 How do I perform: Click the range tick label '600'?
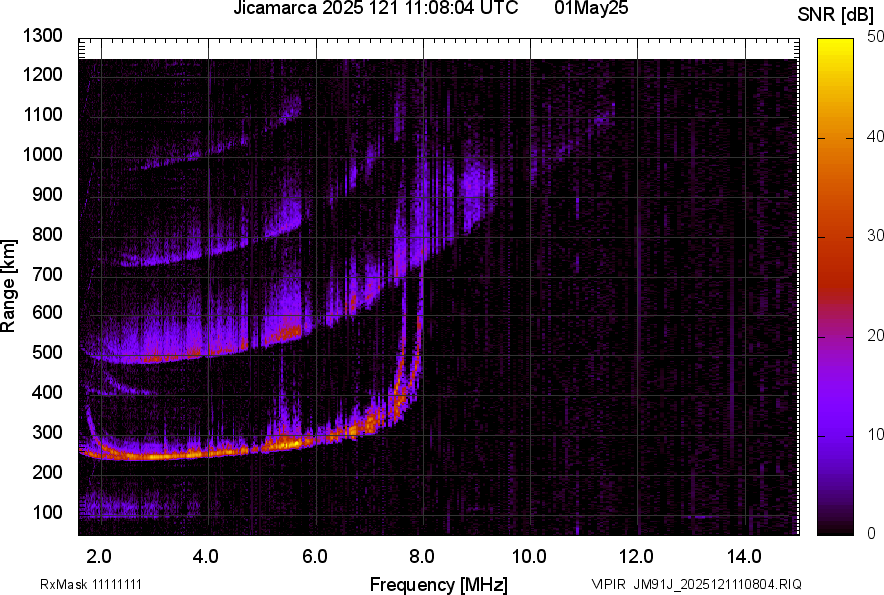(47, 312)
